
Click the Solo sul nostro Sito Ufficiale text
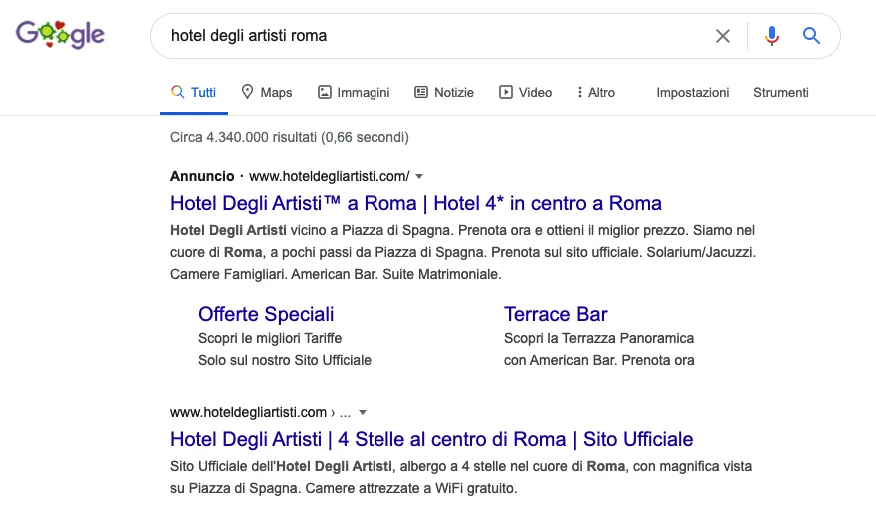click(285, 360)
